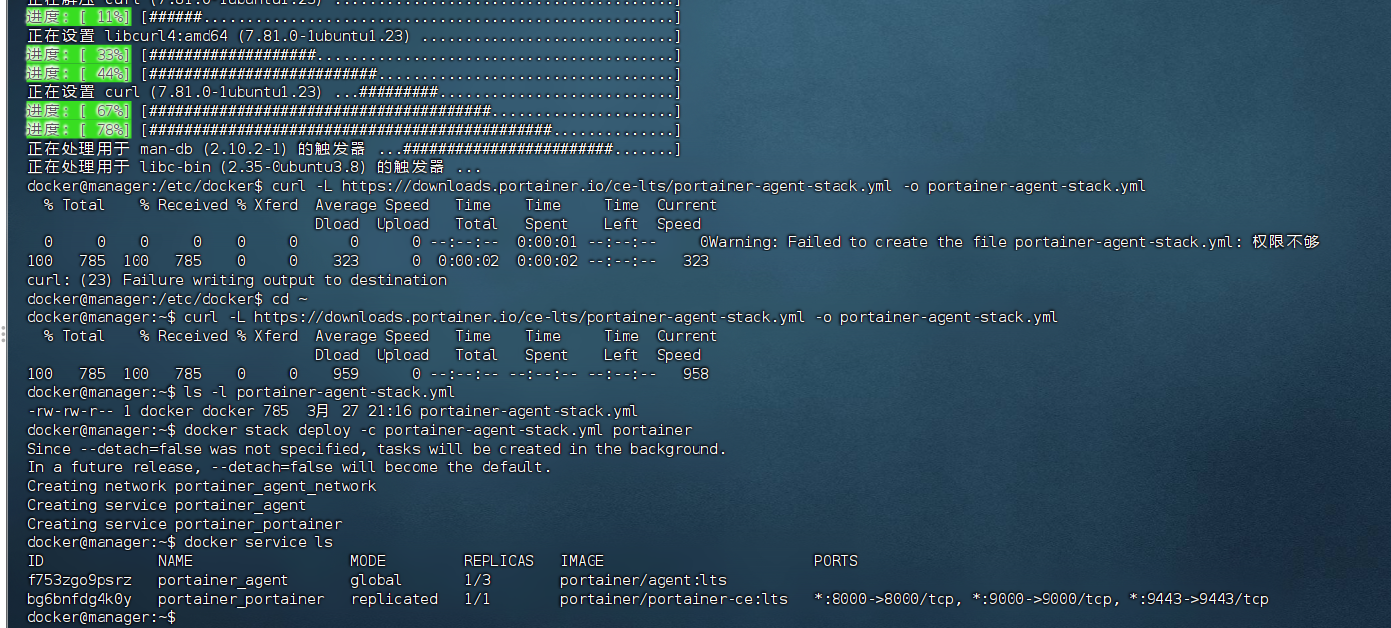This screenshot has width=1391, height=628.
Task: Click the curl command run from /etc/docker prompt
Action: [709, 186]
